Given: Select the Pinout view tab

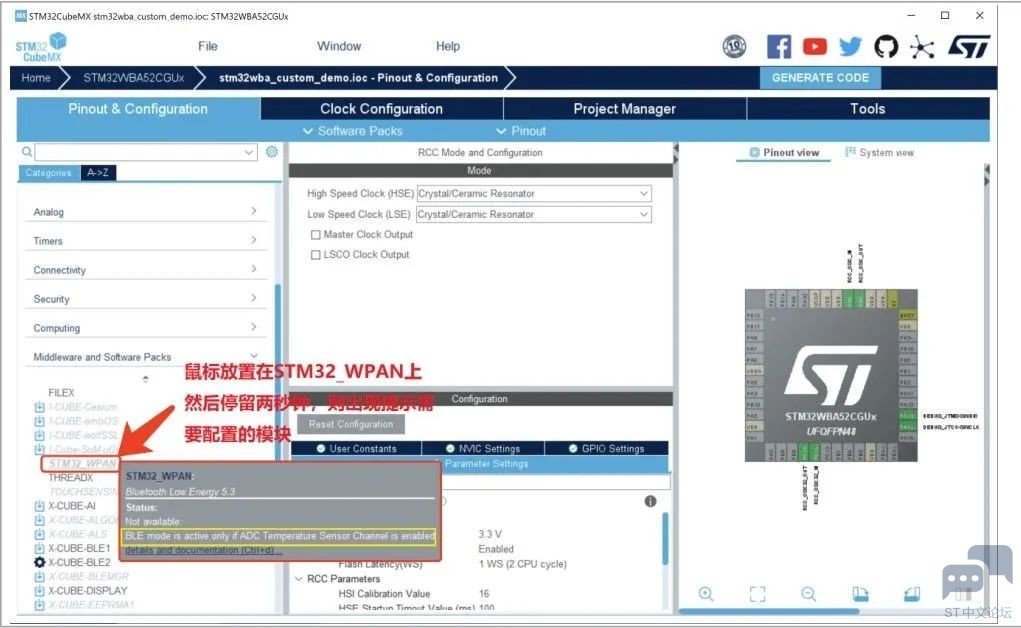Looking at the screenshot, I should point(784,152).
